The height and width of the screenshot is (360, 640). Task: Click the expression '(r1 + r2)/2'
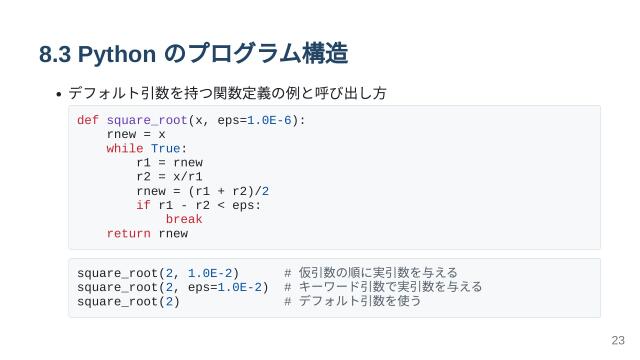(229, 191)
